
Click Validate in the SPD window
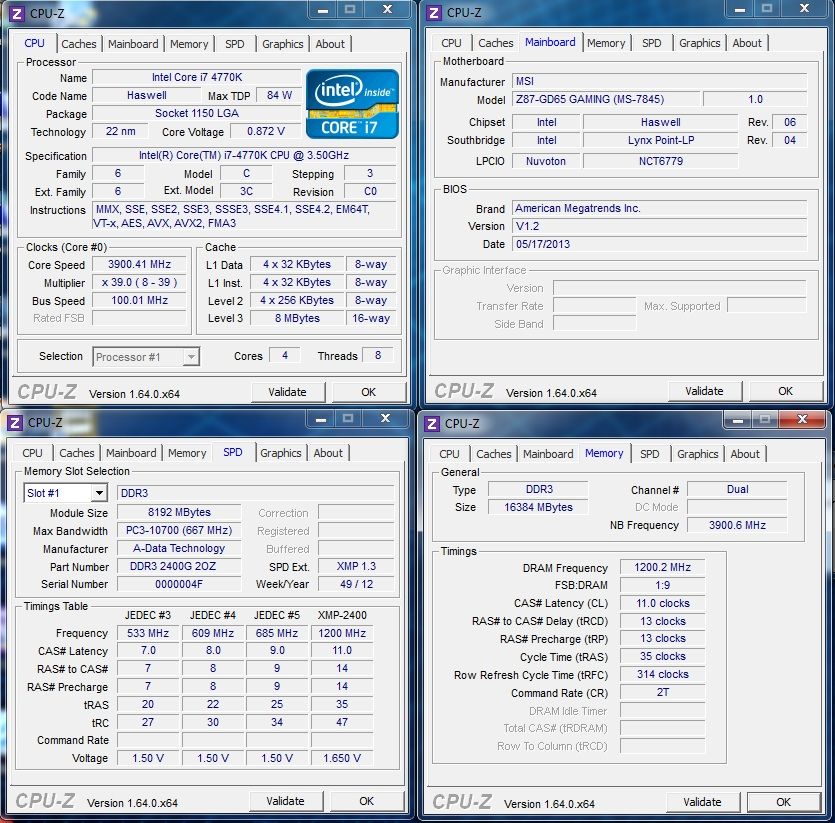pyautogui.click(x=285, y=801)
